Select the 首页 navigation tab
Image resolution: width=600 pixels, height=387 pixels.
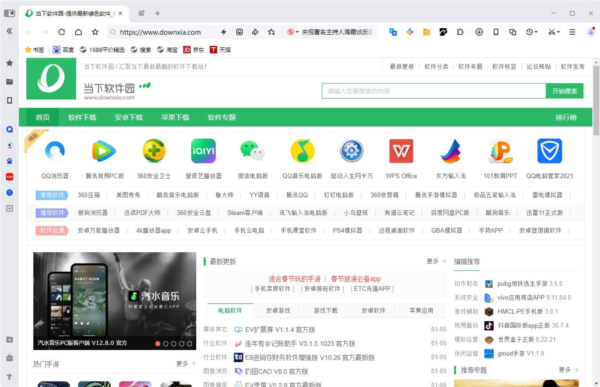[x=42, y=118]
